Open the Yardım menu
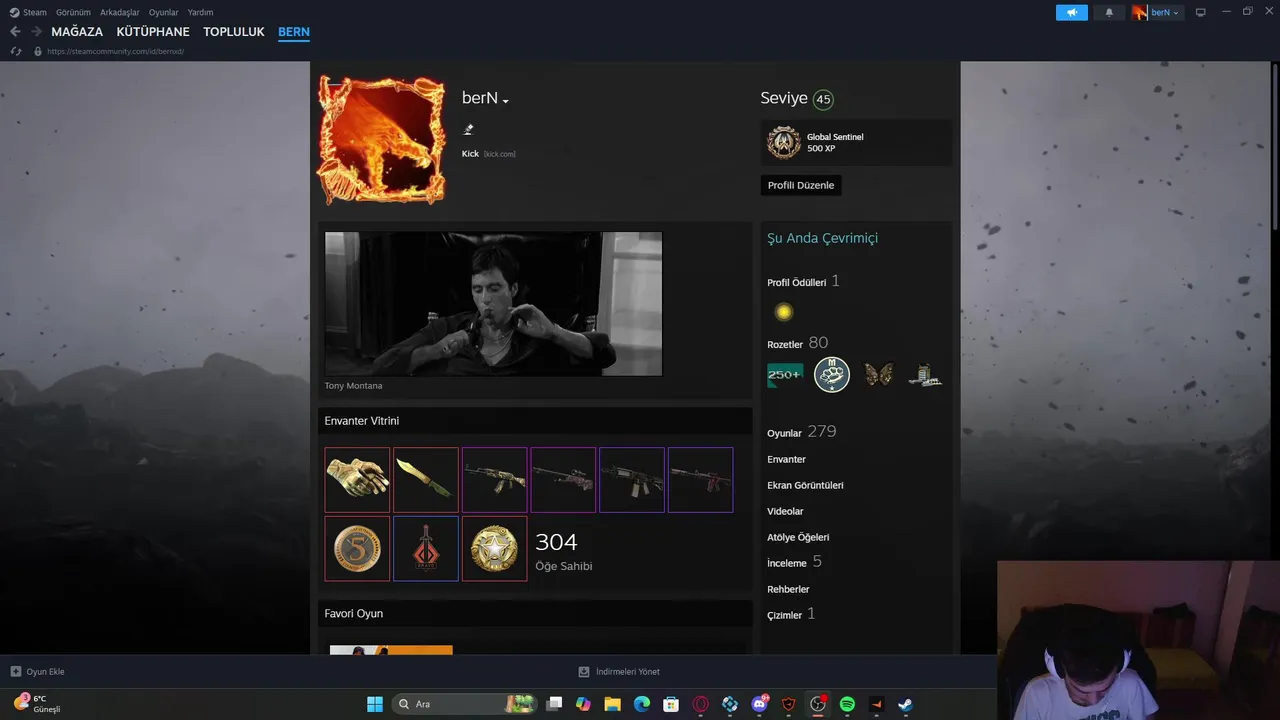Image resolution: width=1280 pixels, height=720 pixels. [200, 12]
